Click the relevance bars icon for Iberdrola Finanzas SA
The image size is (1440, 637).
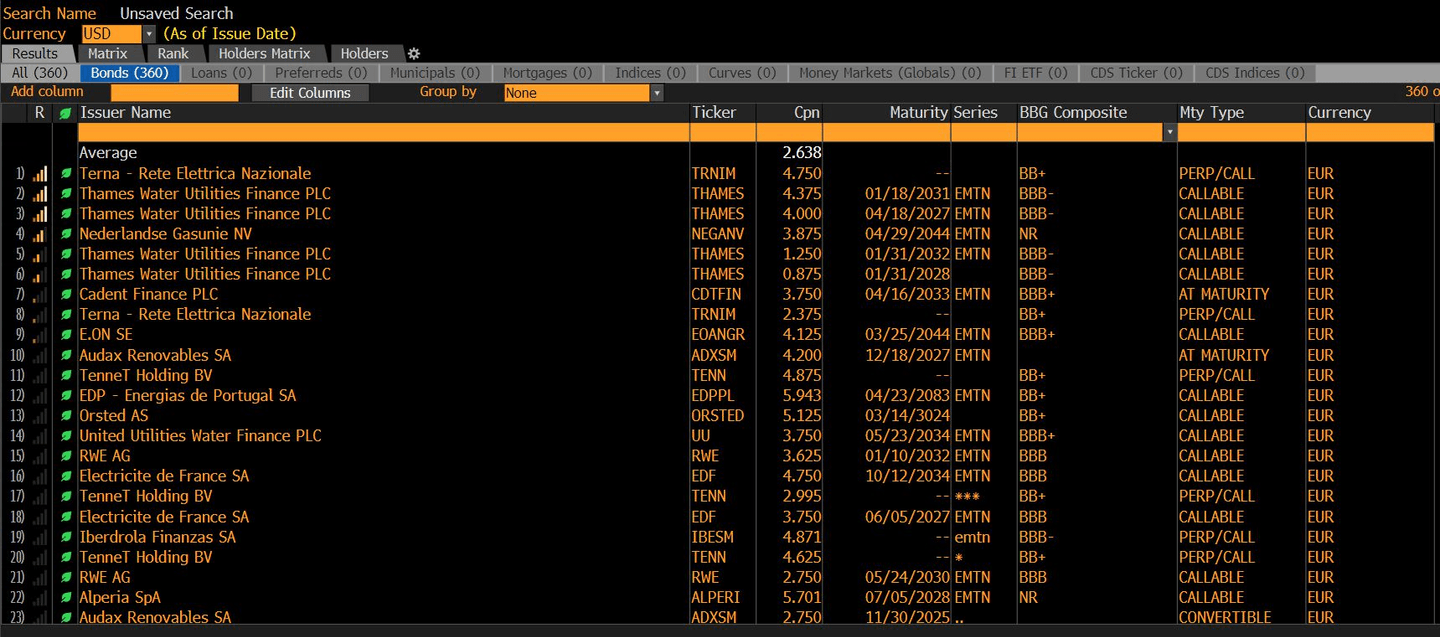pyautogui.click(x=40, y=537)
